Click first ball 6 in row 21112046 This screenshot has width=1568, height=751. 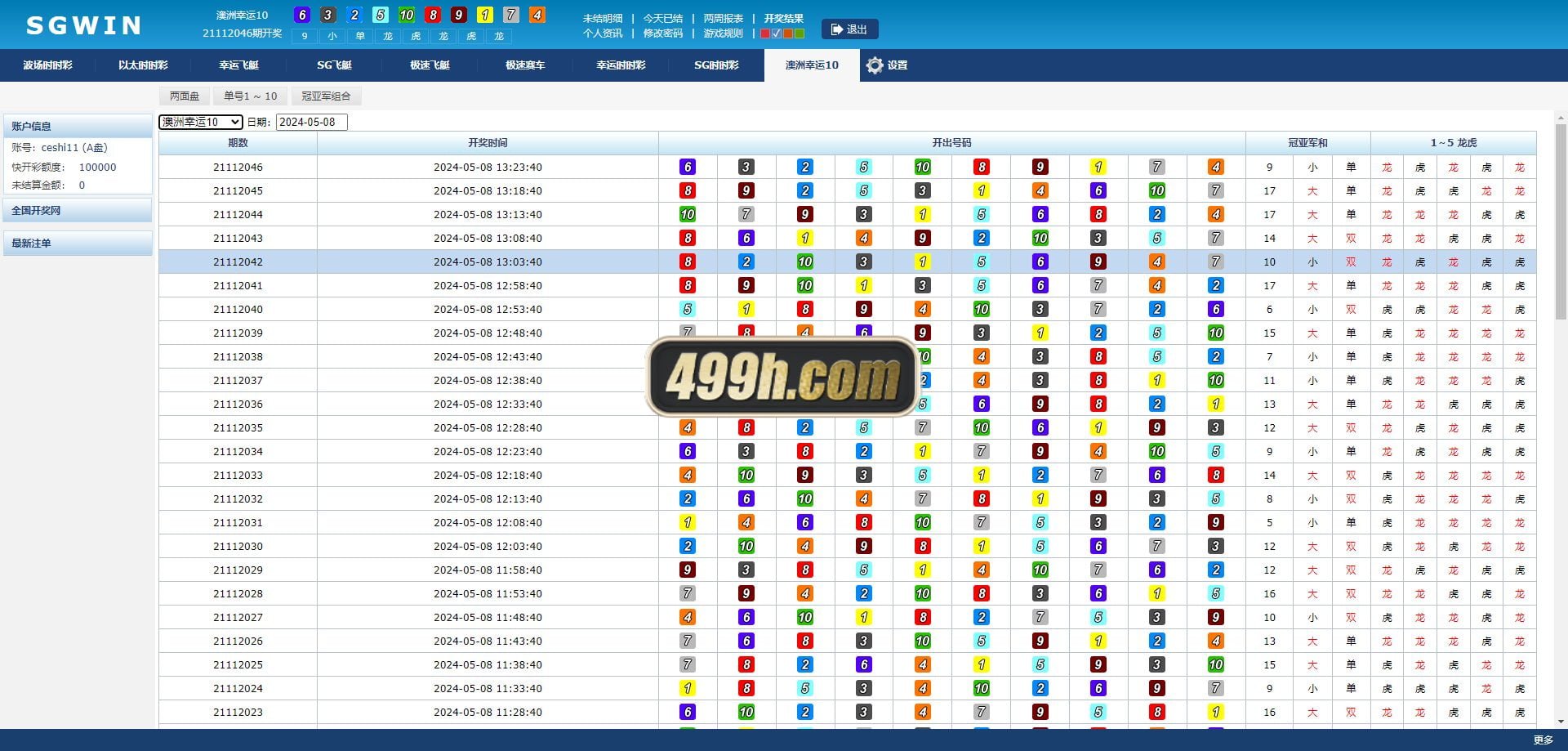(688, 167)
